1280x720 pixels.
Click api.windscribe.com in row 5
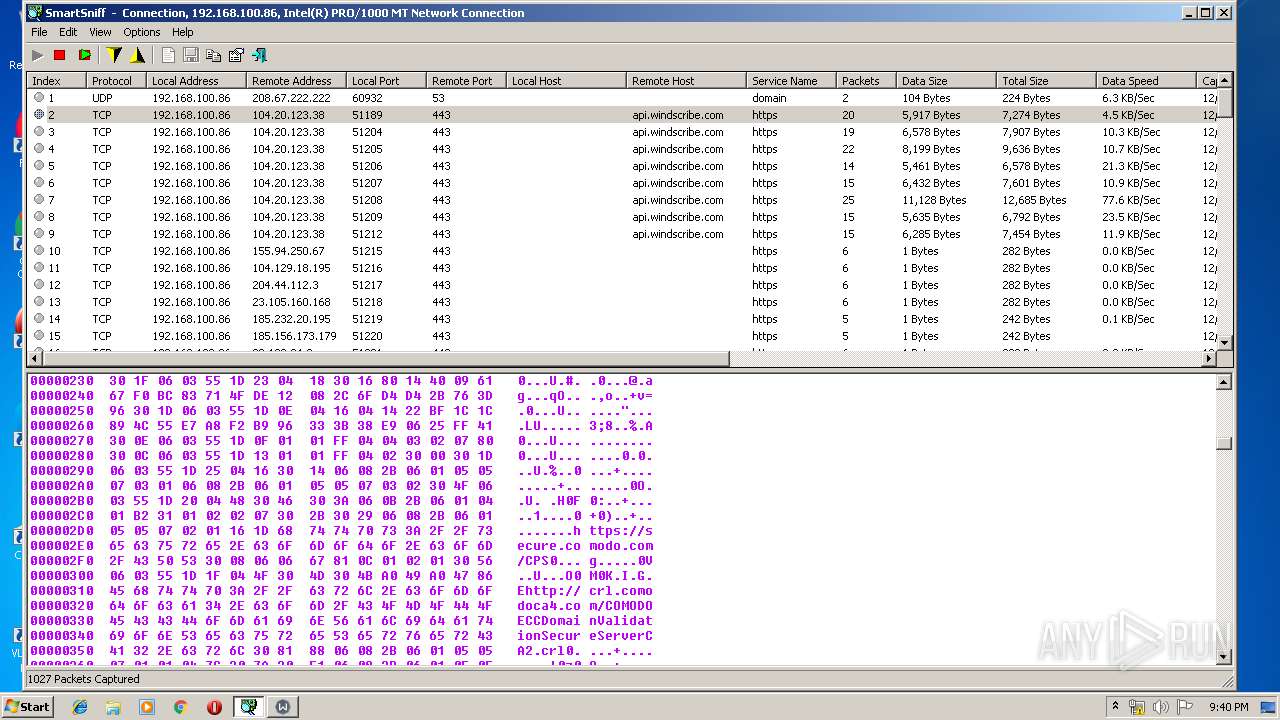[x=677, y=166]
